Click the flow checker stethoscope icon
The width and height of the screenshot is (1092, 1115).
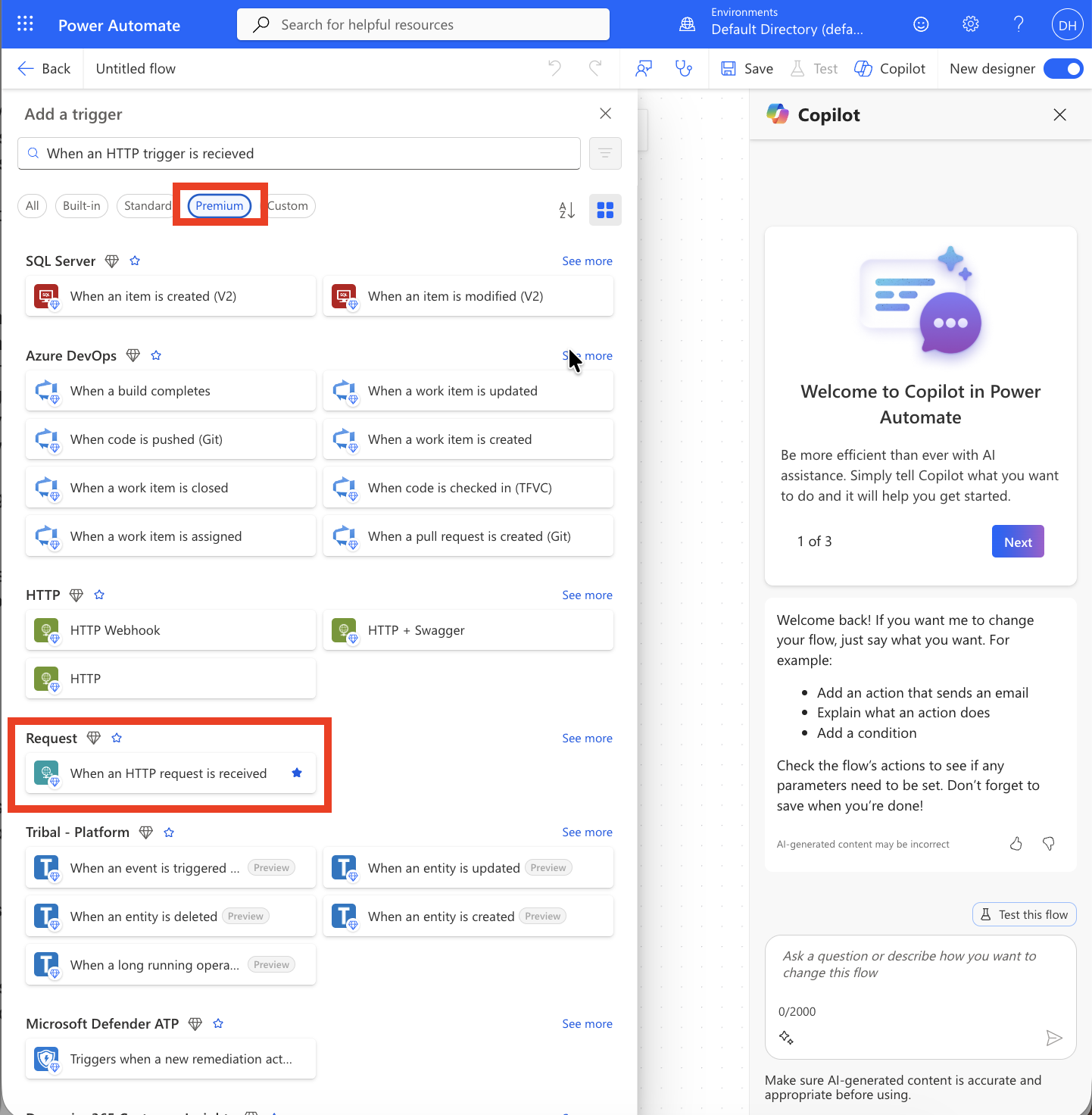tap(684, 69)
